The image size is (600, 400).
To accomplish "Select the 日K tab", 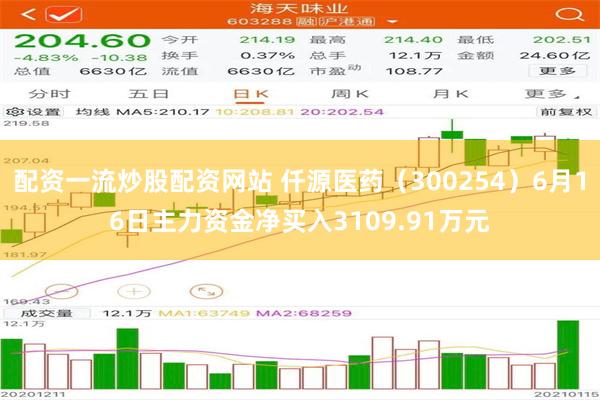I will [251, 94].
